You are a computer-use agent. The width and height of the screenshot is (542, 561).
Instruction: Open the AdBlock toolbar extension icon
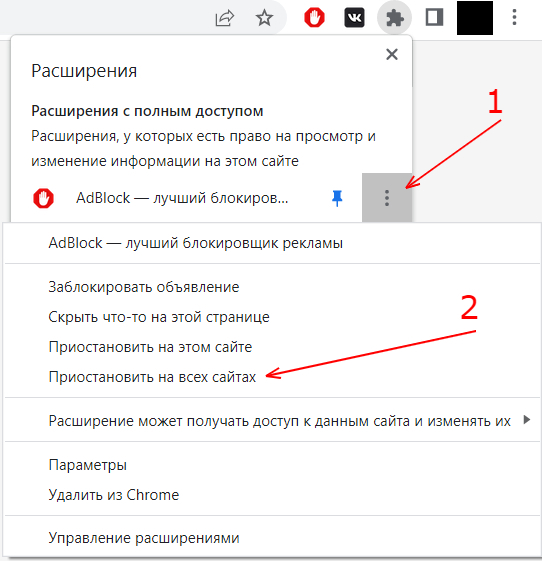tap(314, 18)
